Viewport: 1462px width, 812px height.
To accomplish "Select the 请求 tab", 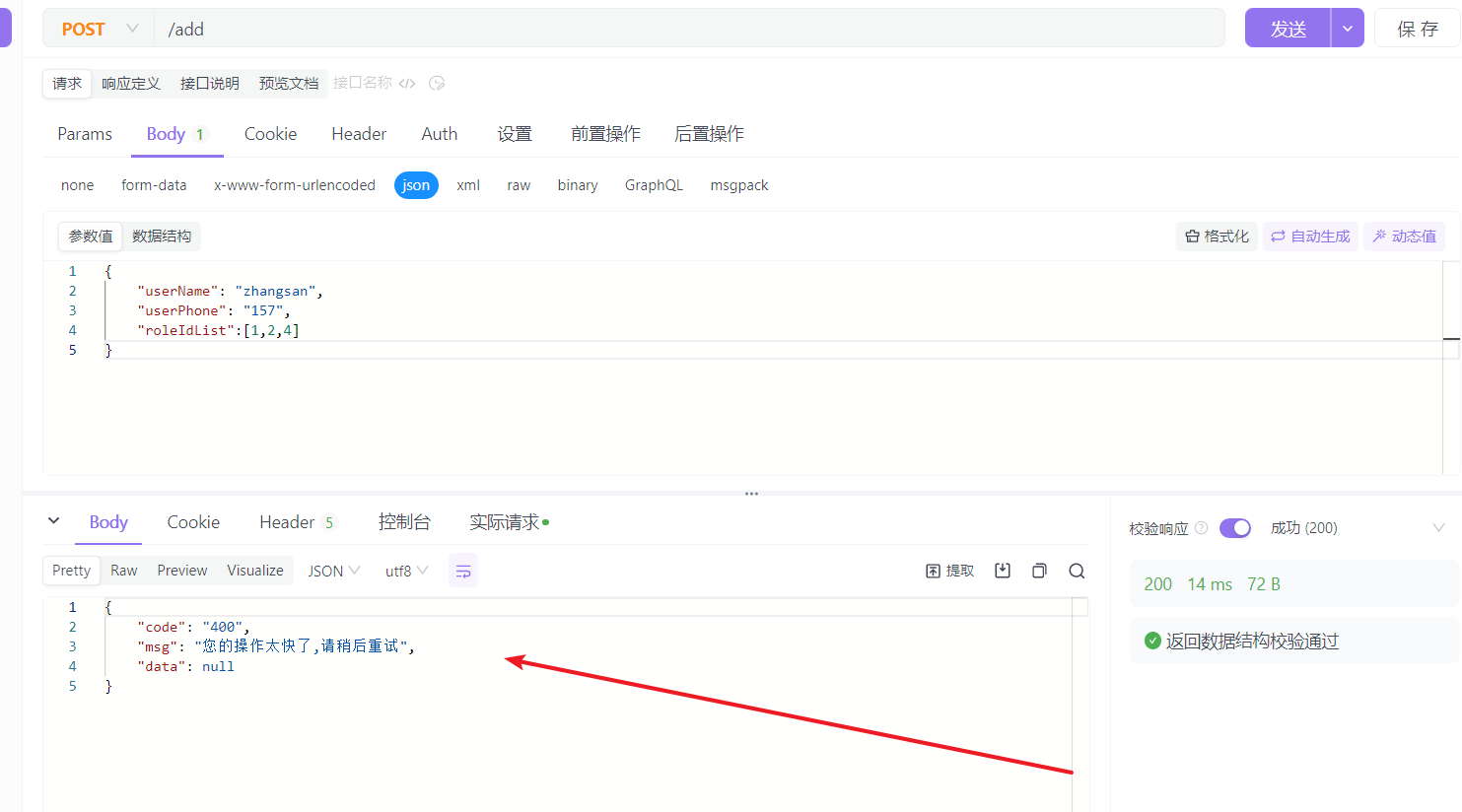I will [67, 84].
